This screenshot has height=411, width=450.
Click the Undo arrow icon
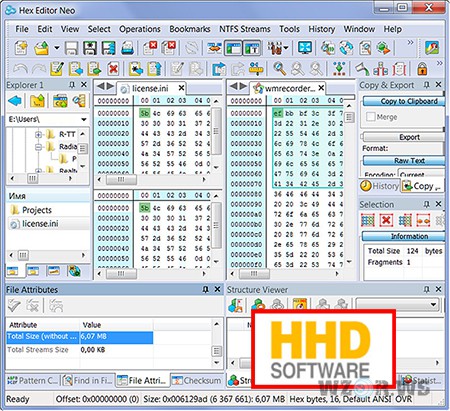coord(21,69)
